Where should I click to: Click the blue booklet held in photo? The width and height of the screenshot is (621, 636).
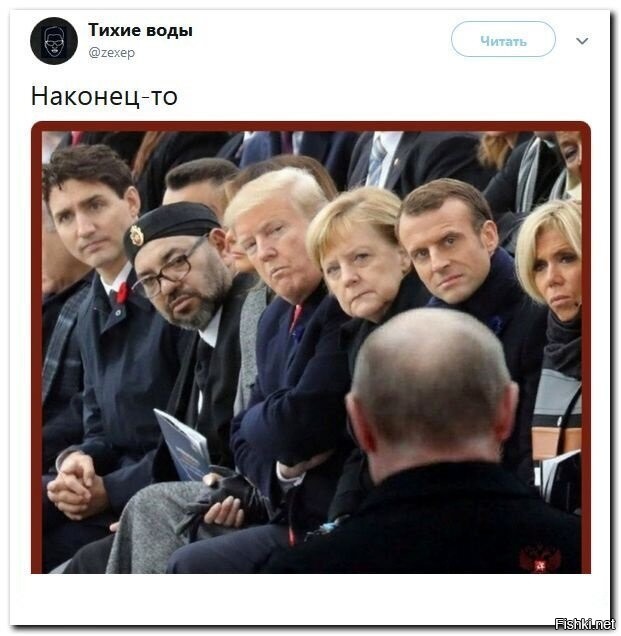(183, 444)
